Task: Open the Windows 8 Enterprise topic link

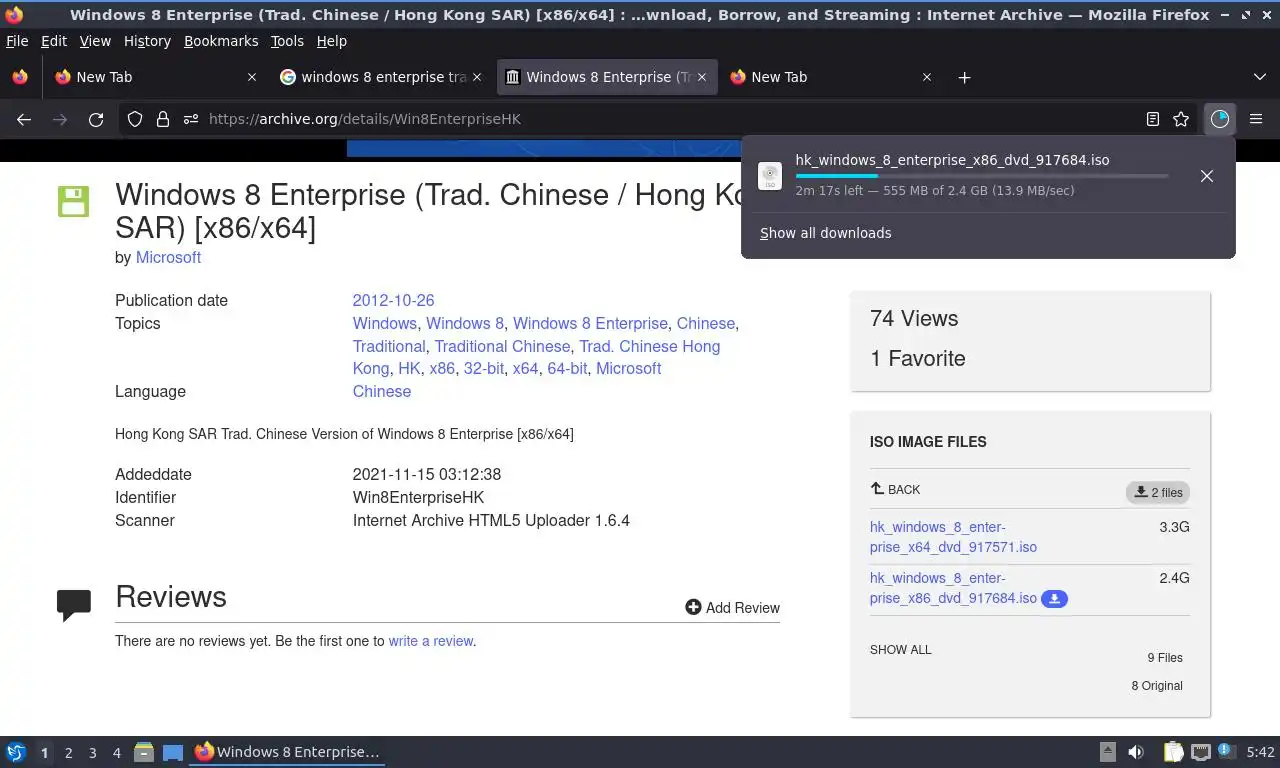Action: point(590,323)
